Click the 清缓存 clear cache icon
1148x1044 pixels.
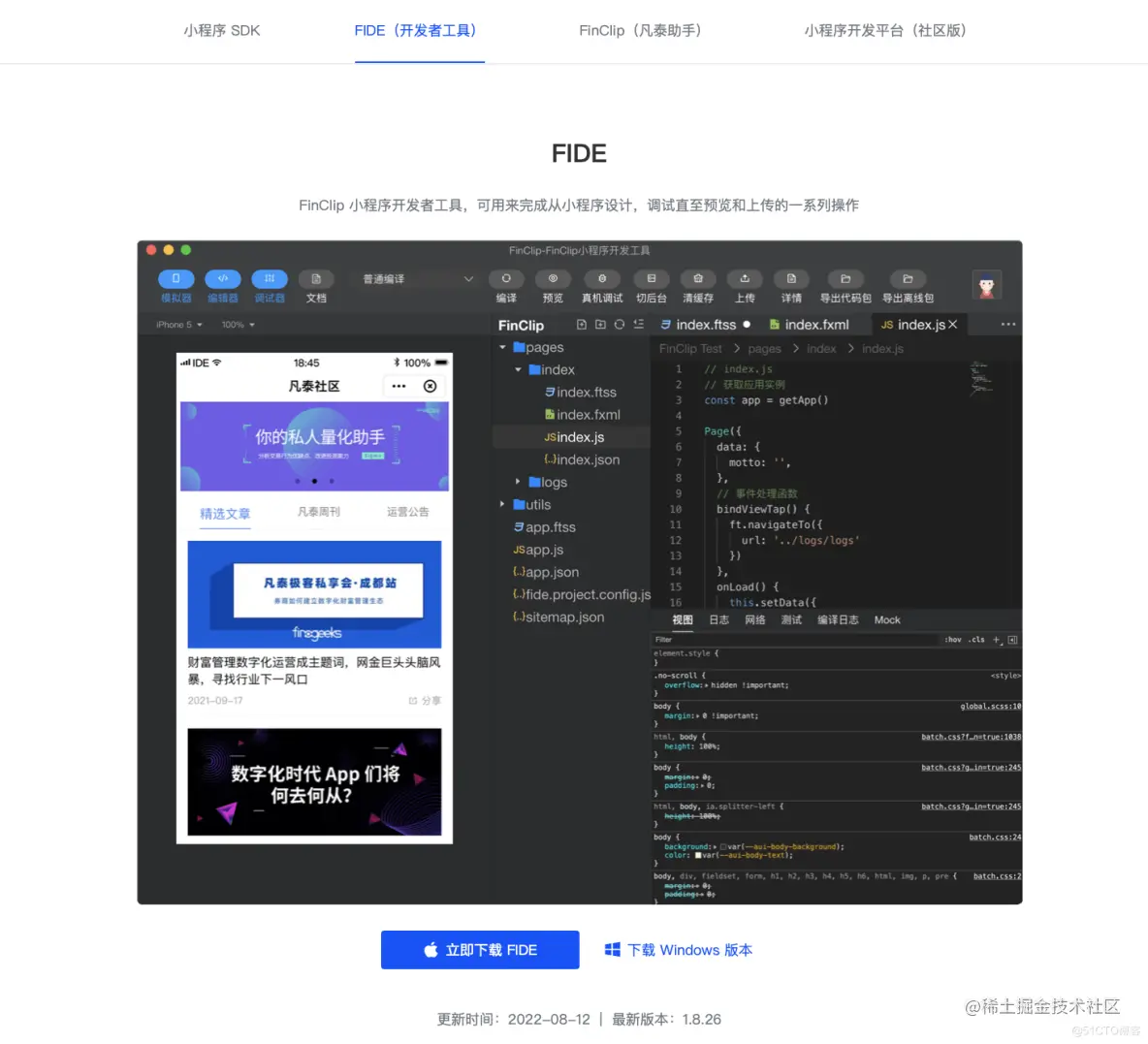click(698, 279)
